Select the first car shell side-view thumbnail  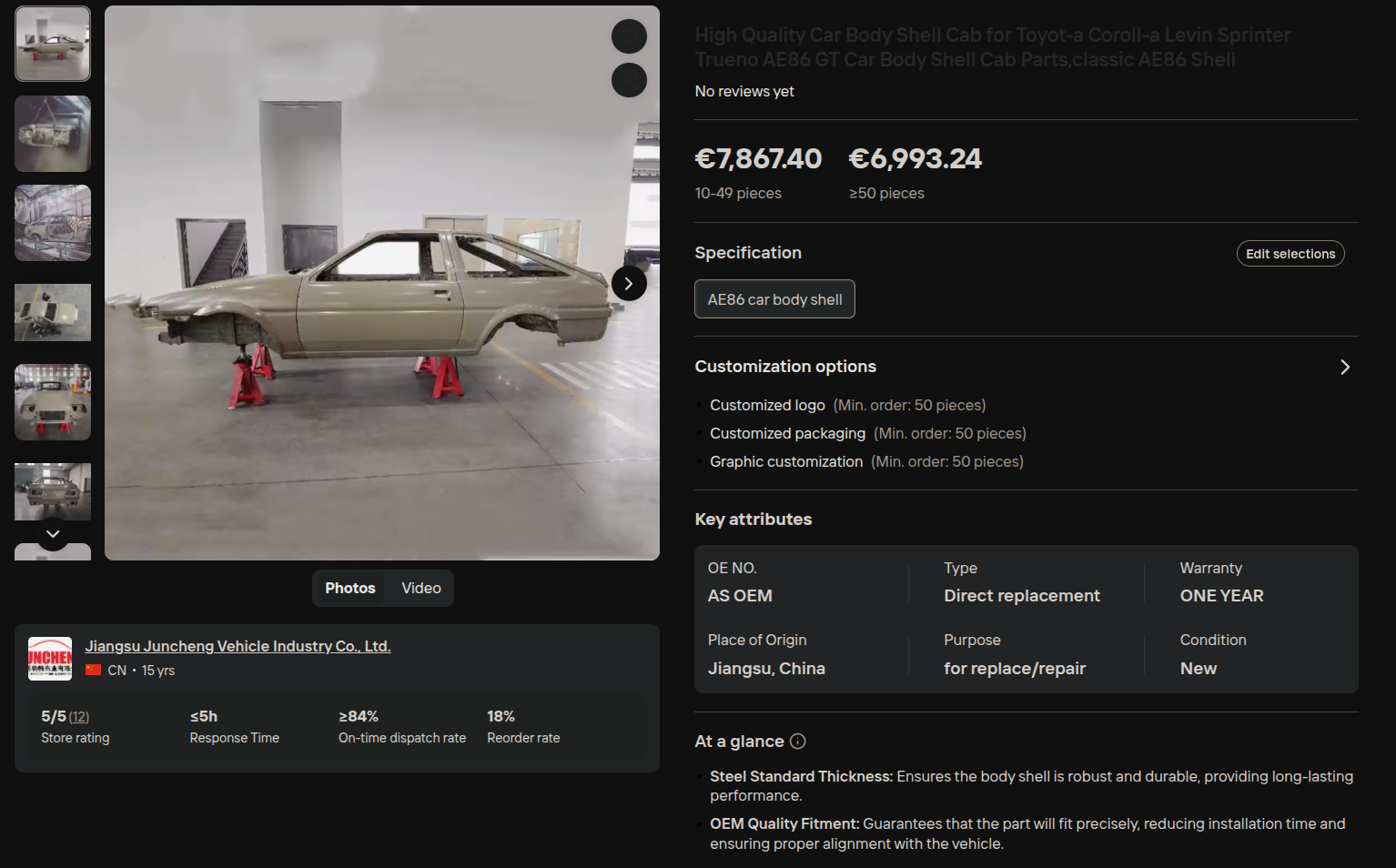coord(53,45)
